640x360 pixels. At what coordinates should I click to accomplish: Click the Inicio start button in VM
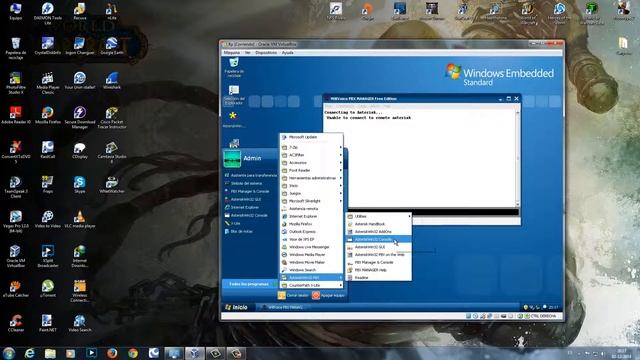pos(238,307)
